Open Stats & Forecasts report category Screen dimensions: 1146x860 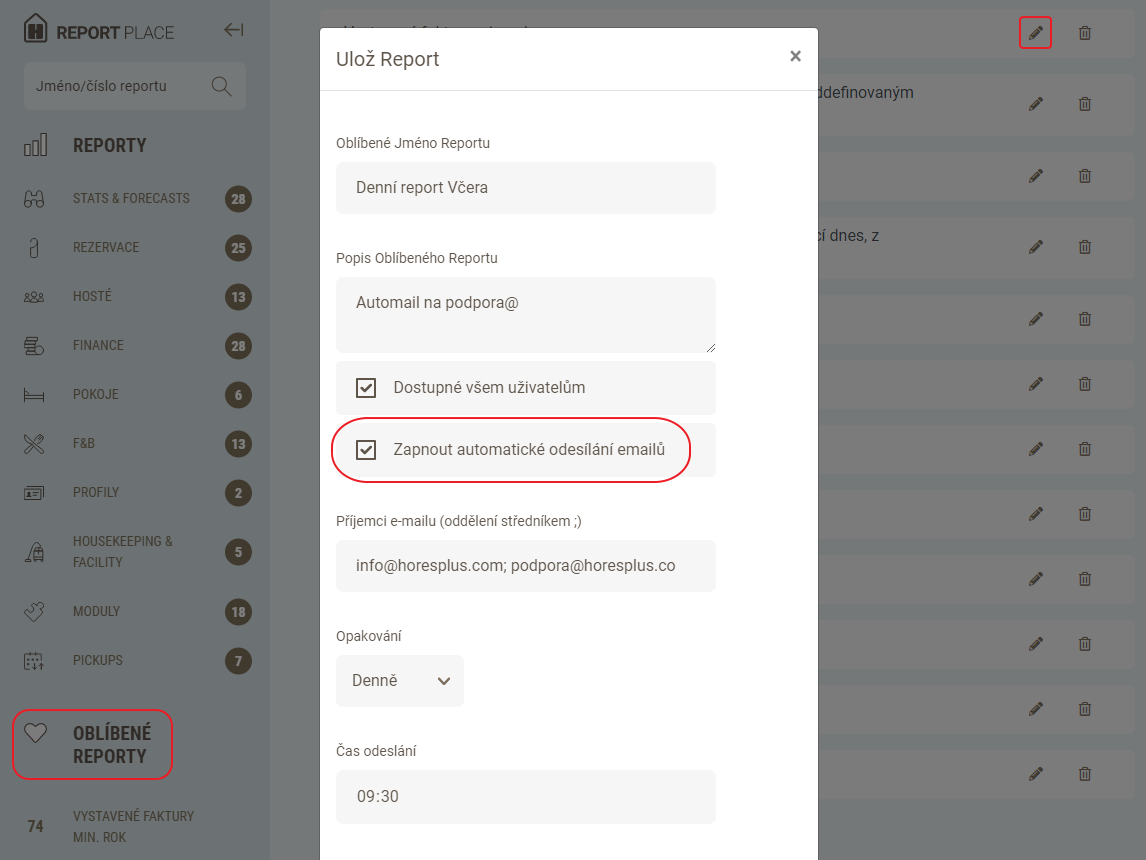click(x=131, y=198)
